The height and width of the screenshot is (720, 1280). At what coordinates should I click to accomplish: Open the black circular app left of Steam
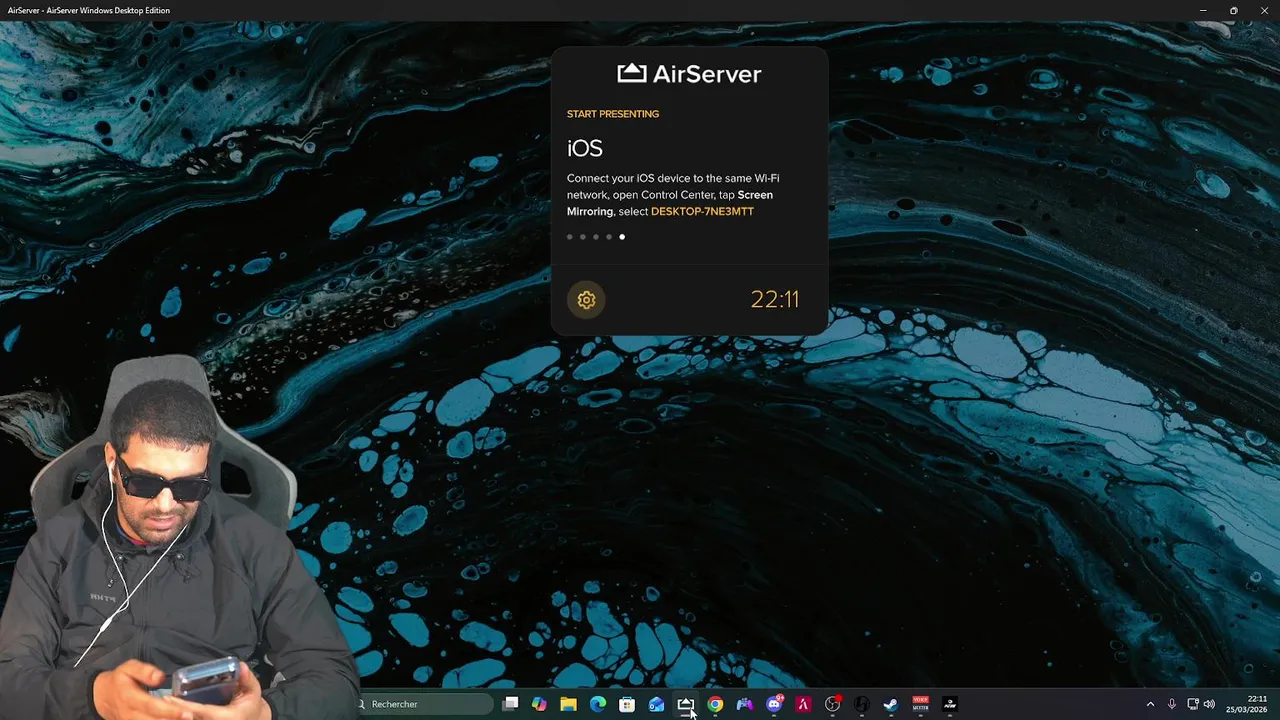(x=862, y=704)
